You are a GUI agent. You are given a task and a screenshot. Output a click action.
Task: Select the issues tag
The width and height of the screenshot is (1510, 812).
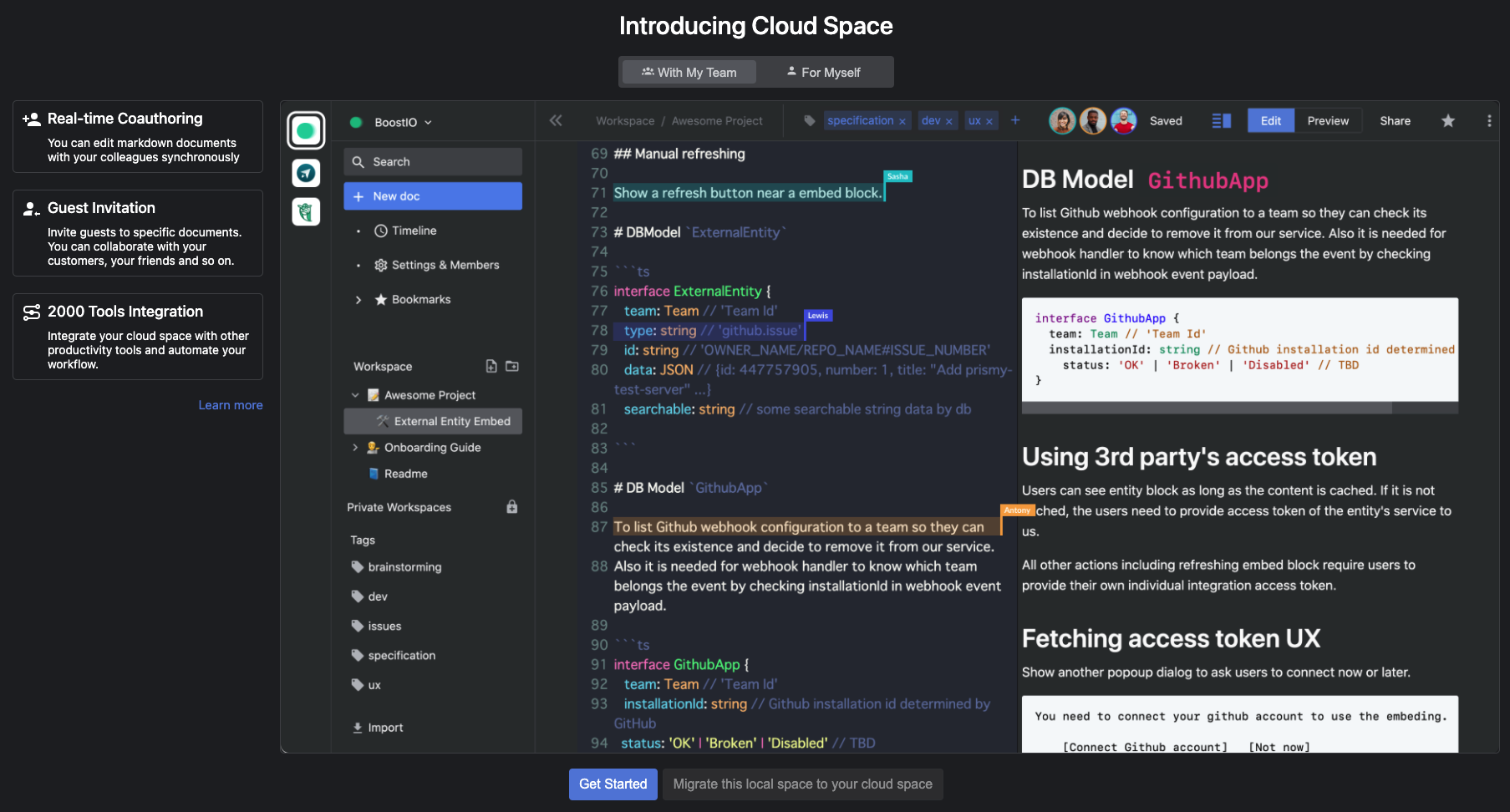click(377, 627)
